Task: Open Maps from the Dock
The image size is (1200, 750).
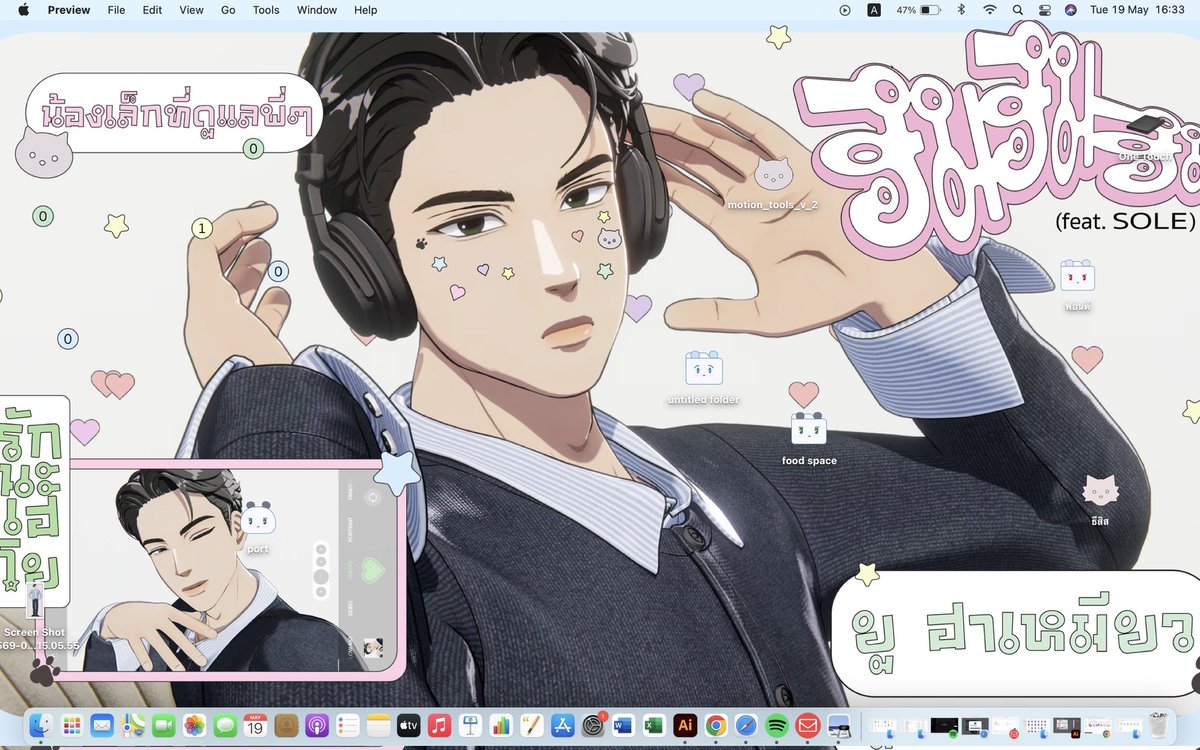Action: coord(132,725)
